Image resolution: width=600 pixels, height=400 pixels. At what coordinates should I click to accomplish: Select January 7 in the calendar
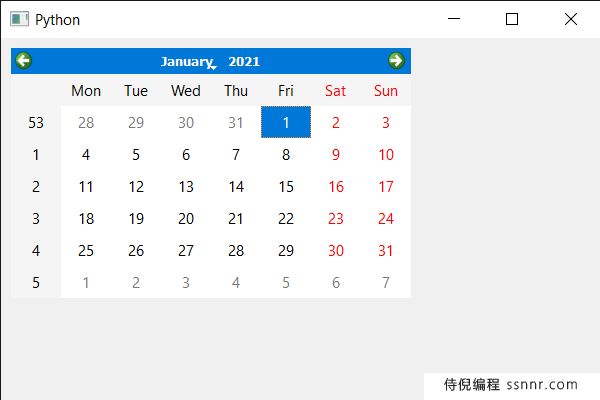[x=236, y=154]
